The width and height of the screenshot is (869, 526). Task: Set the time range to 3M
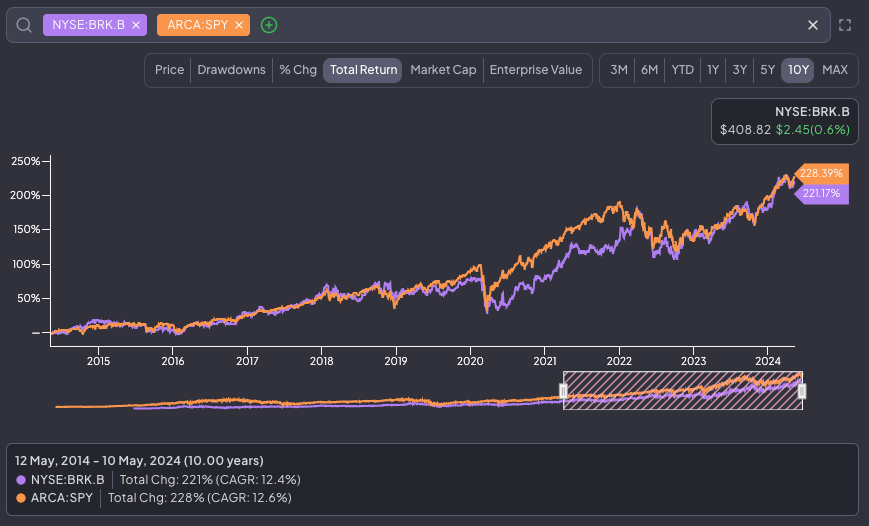[618, 70]
